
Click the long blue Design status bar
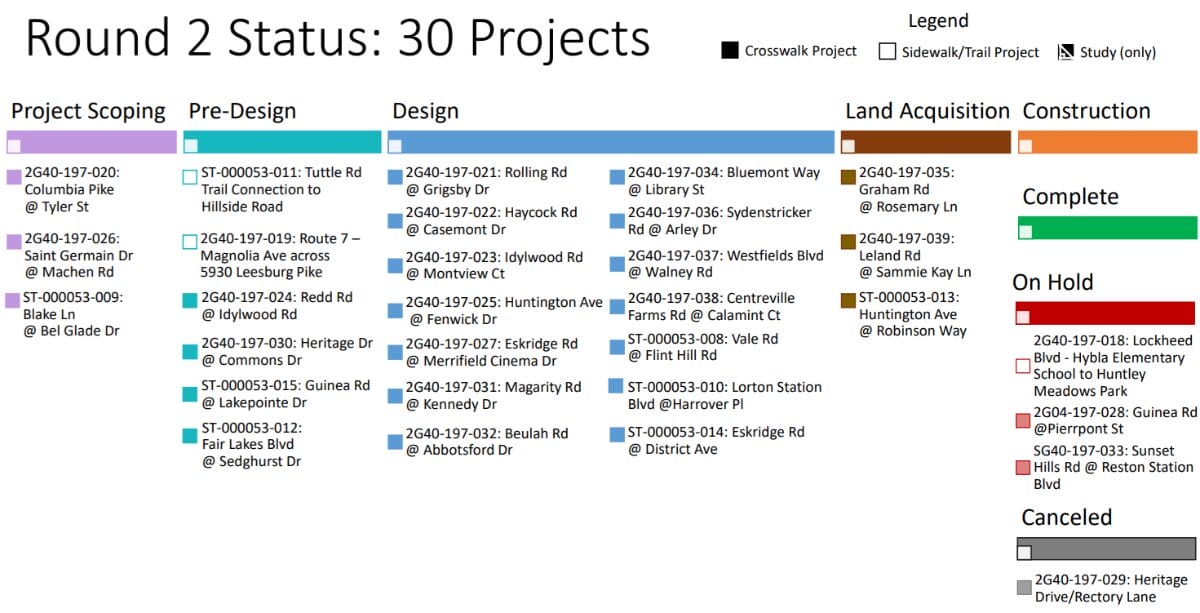tap(611, 142)
